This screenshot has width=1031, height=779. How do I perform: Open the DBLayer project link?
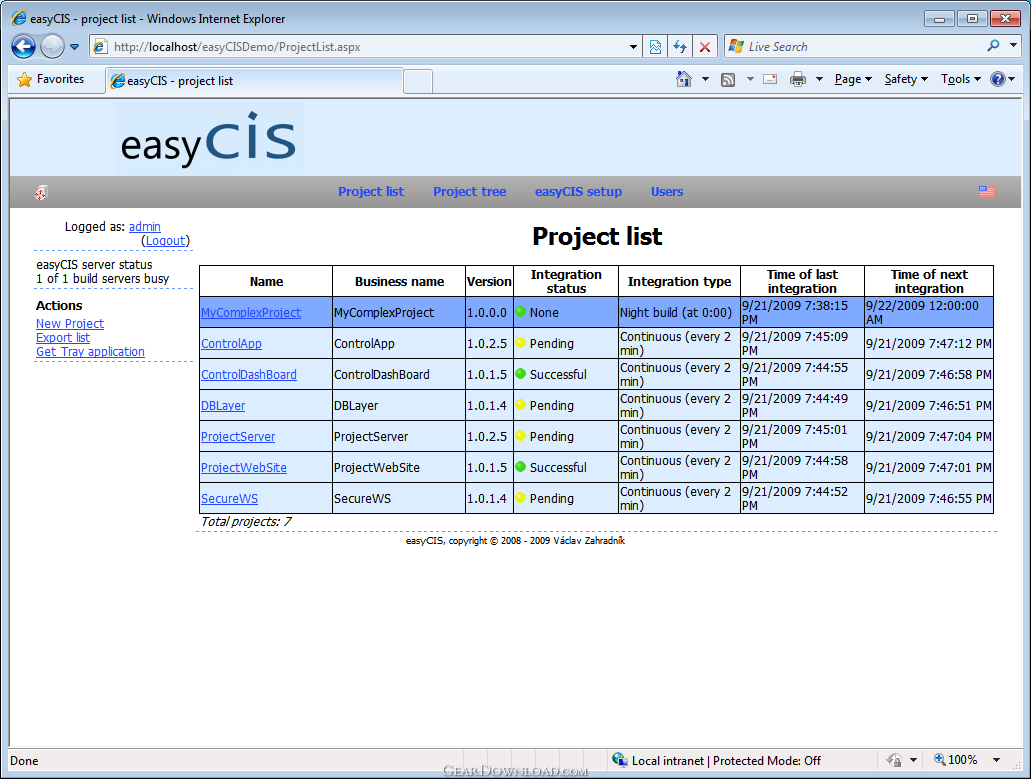(x=223, y=406)
